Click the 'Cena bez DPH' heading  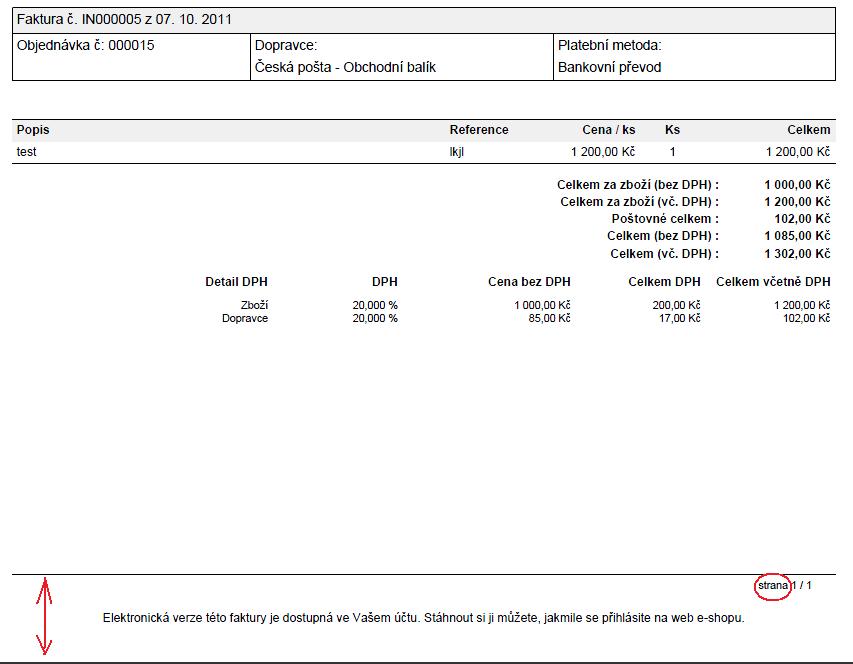coord(529,282)
